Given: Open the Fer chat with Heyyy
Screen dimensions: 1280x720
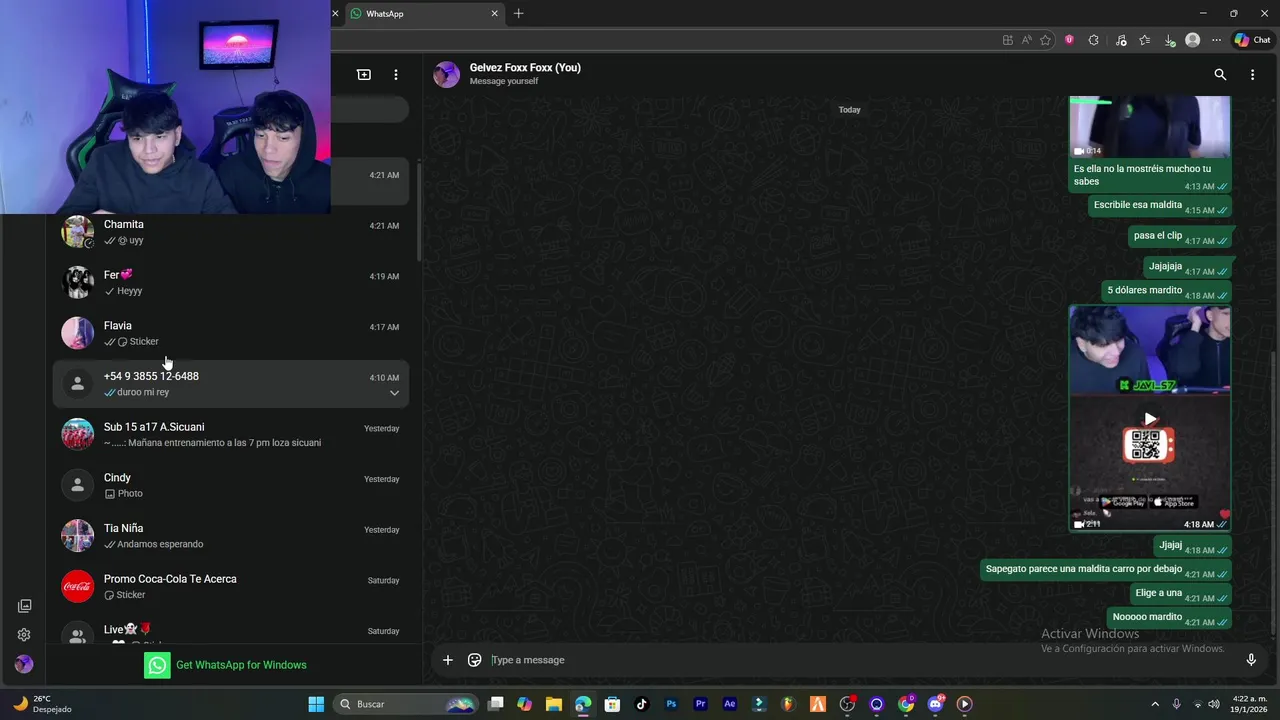Looking at the screenshot, I should tap(230, 283).
